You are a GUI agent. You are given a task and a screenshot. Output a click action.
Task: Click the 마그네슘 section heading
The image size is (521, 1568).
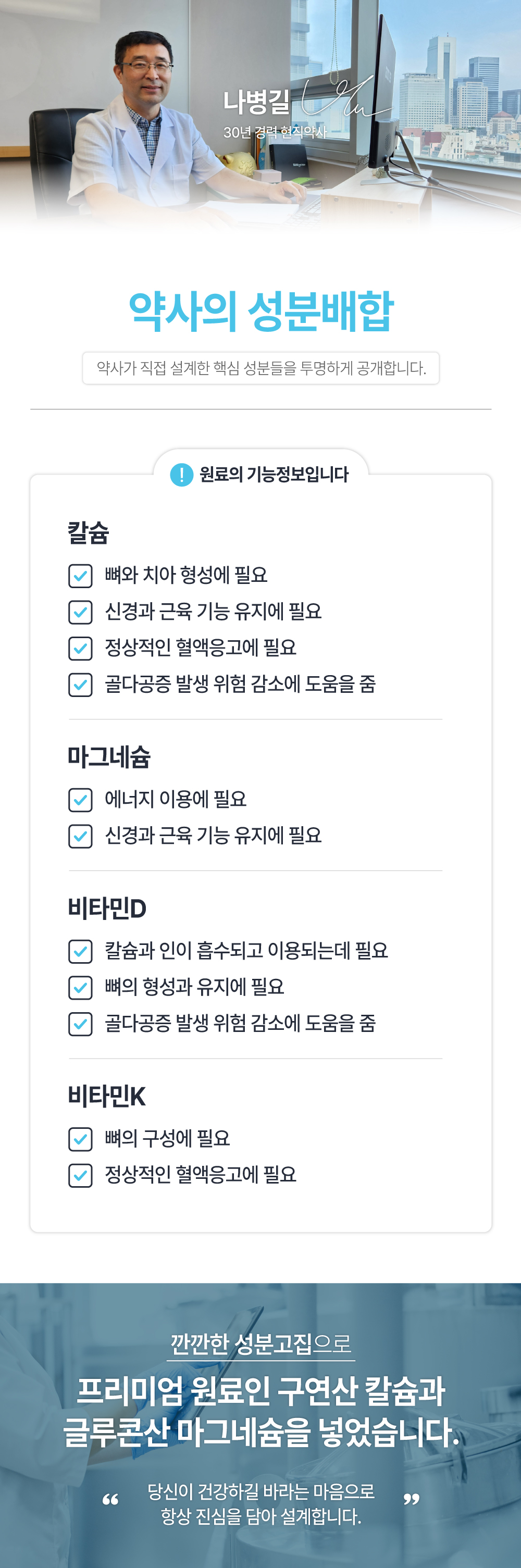[x=109, y=756]
